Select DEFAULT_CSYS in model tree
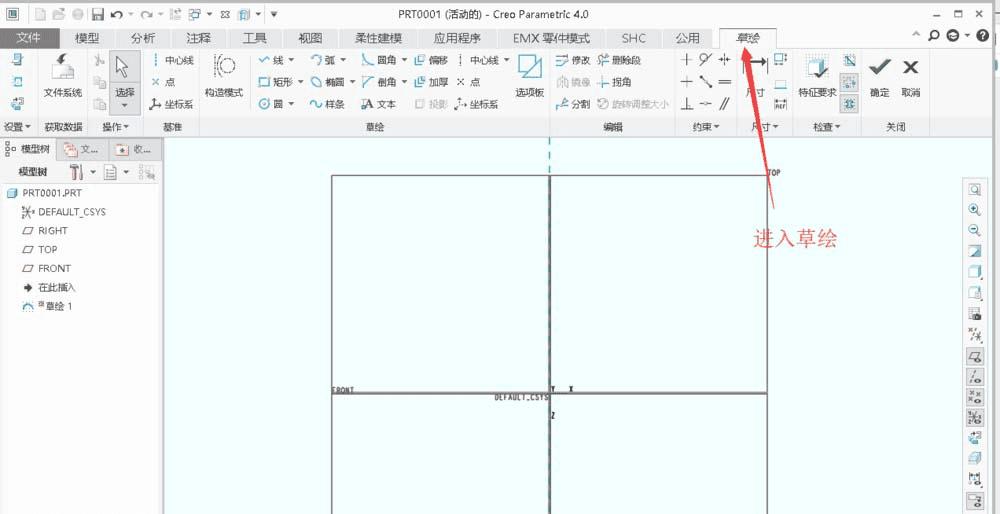 pyautogui.click(x=64, y=212)
